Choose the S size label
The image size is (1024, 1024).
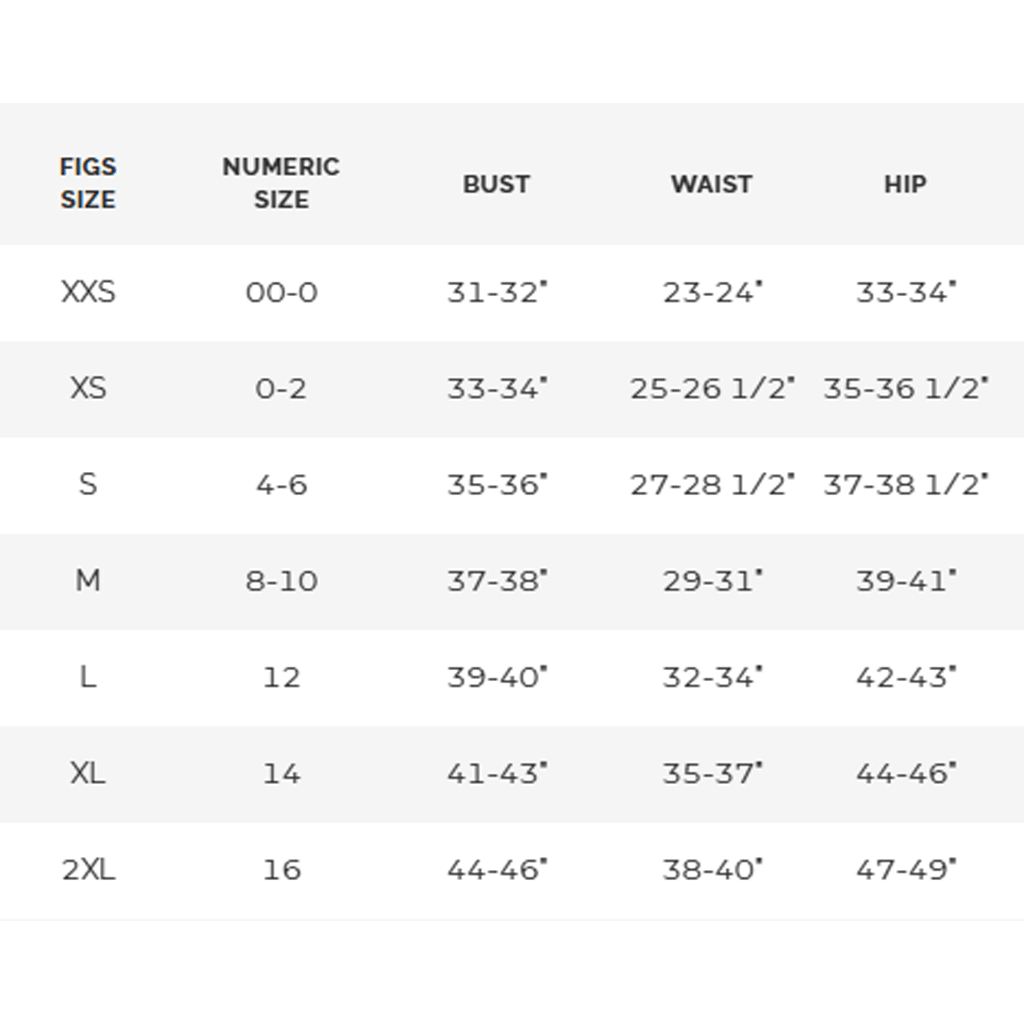click(x=88, y=484)
